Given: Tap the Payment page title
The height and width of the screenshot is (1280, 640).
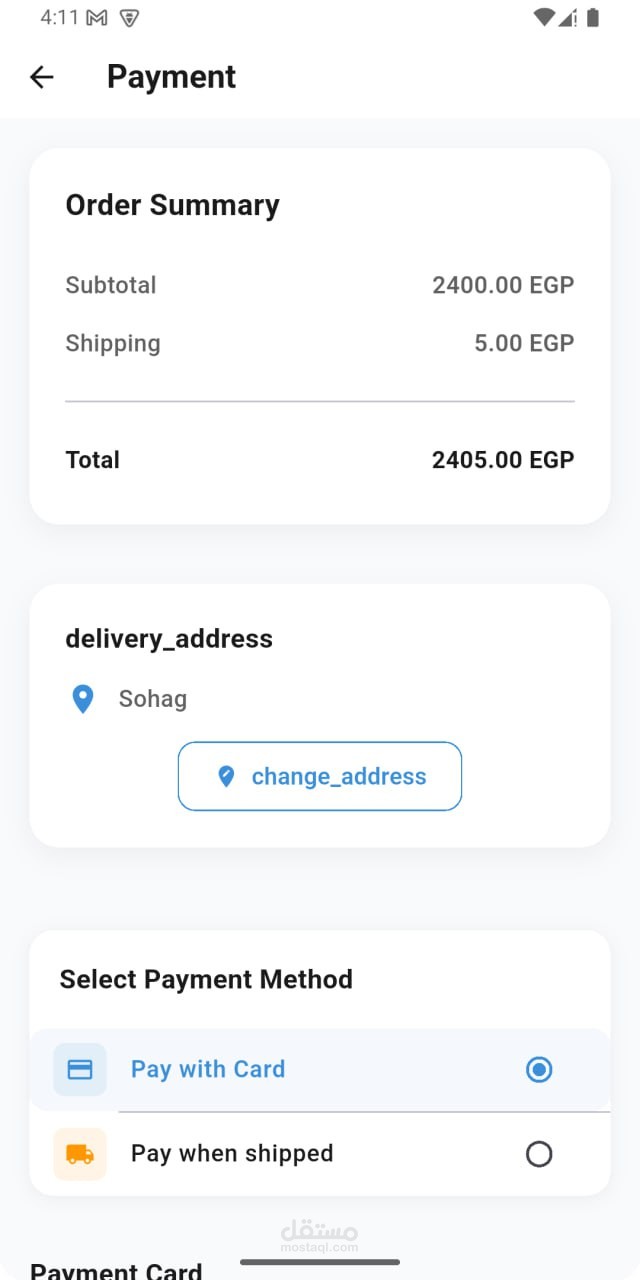Looking at the screenshot, I should click(x=171, y=77).
